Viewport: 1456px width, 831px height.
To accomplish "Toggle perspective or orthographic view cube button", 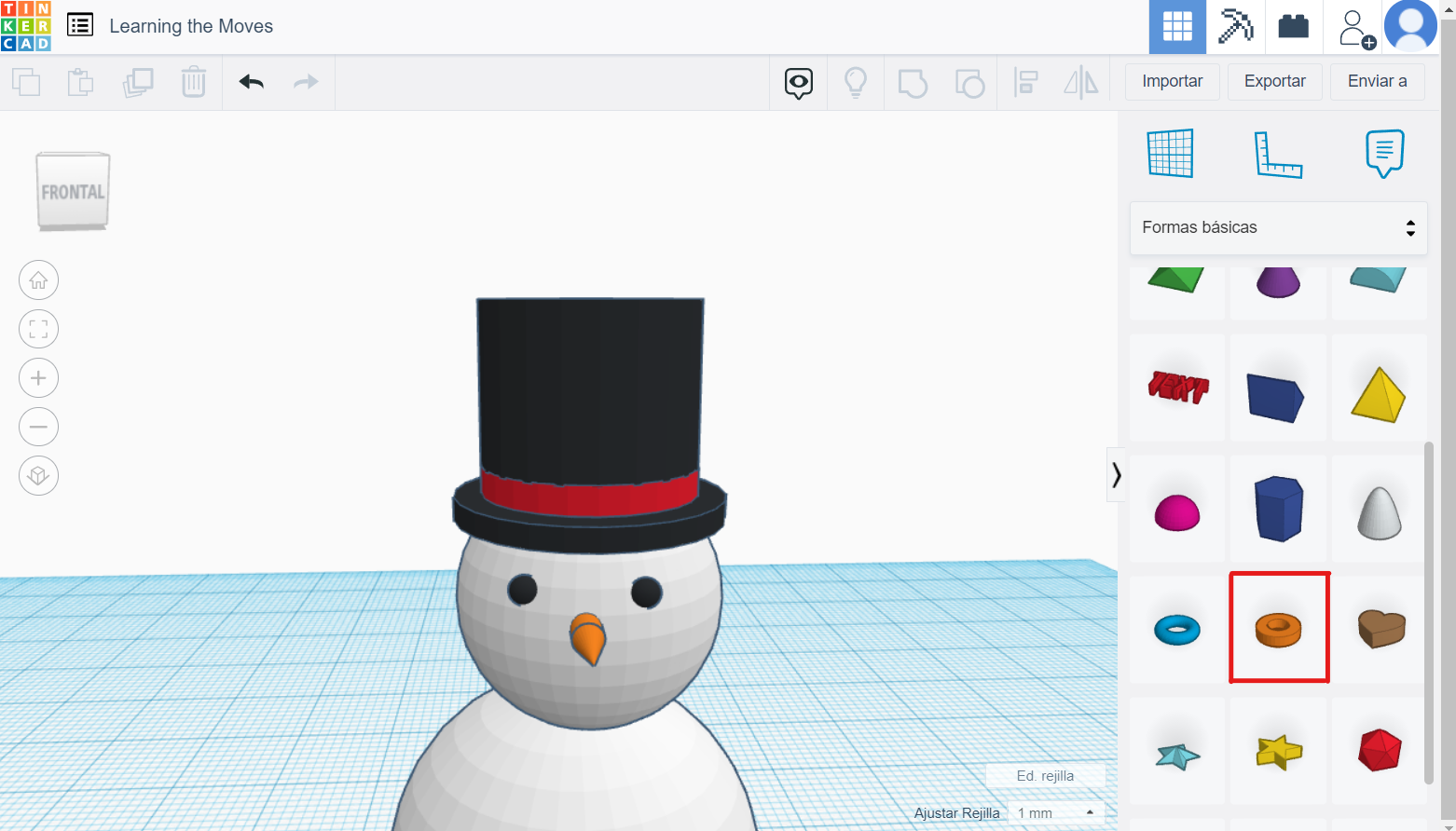I will point(38,476).
